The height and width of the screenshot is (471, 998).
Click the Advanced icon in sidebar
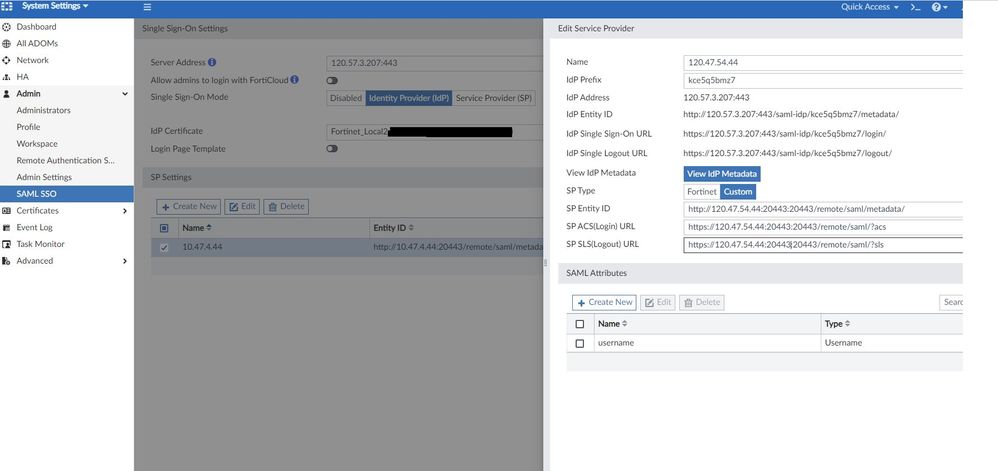[x=7, y=261]
